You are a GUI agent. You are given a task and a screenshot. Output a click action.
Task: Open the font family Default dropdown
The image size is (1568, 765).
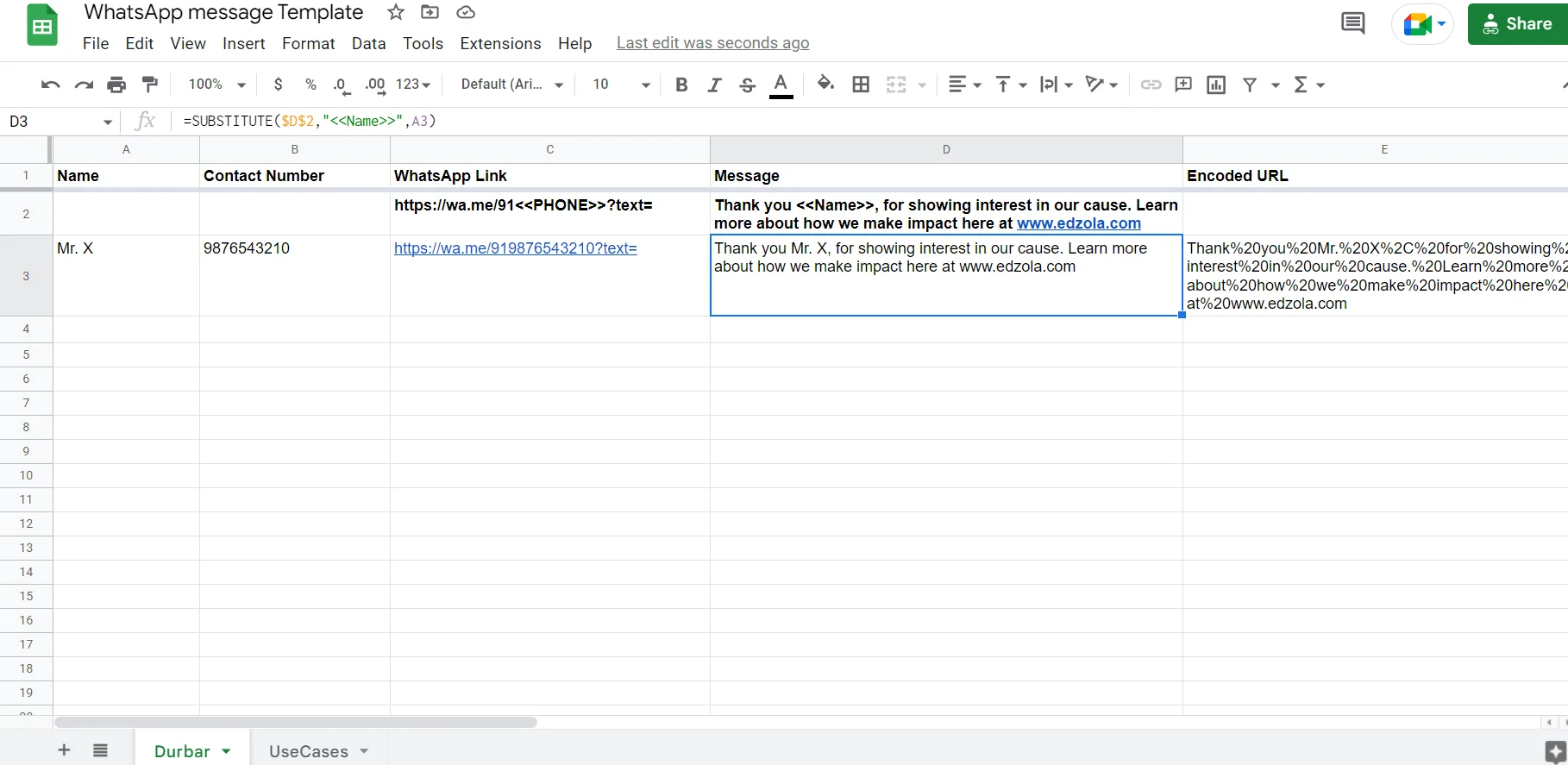pyautogui.click(x=512, y=85)
